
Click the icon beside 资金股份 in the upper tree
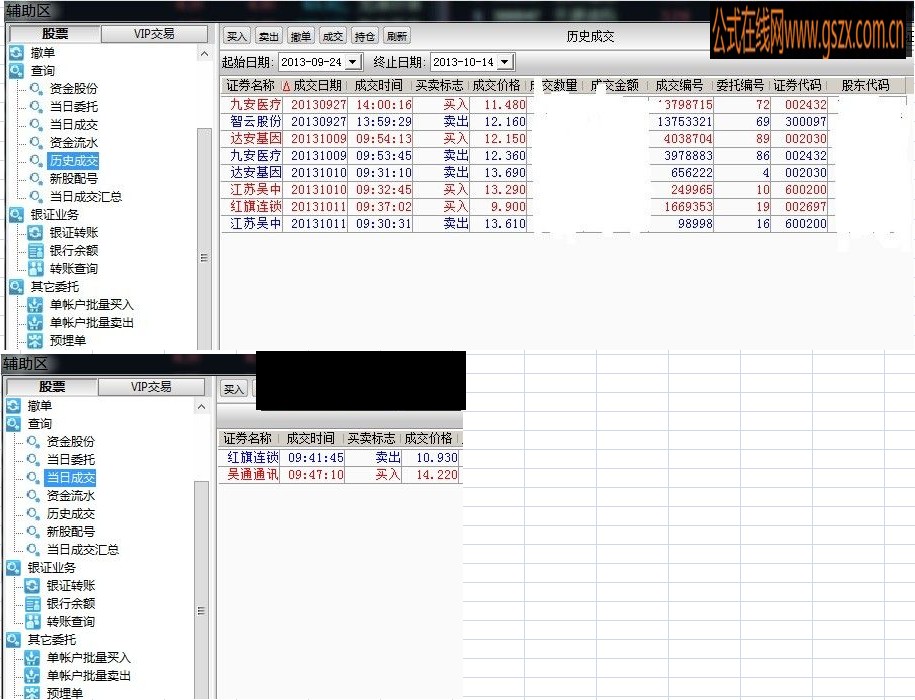coord(36,89)
